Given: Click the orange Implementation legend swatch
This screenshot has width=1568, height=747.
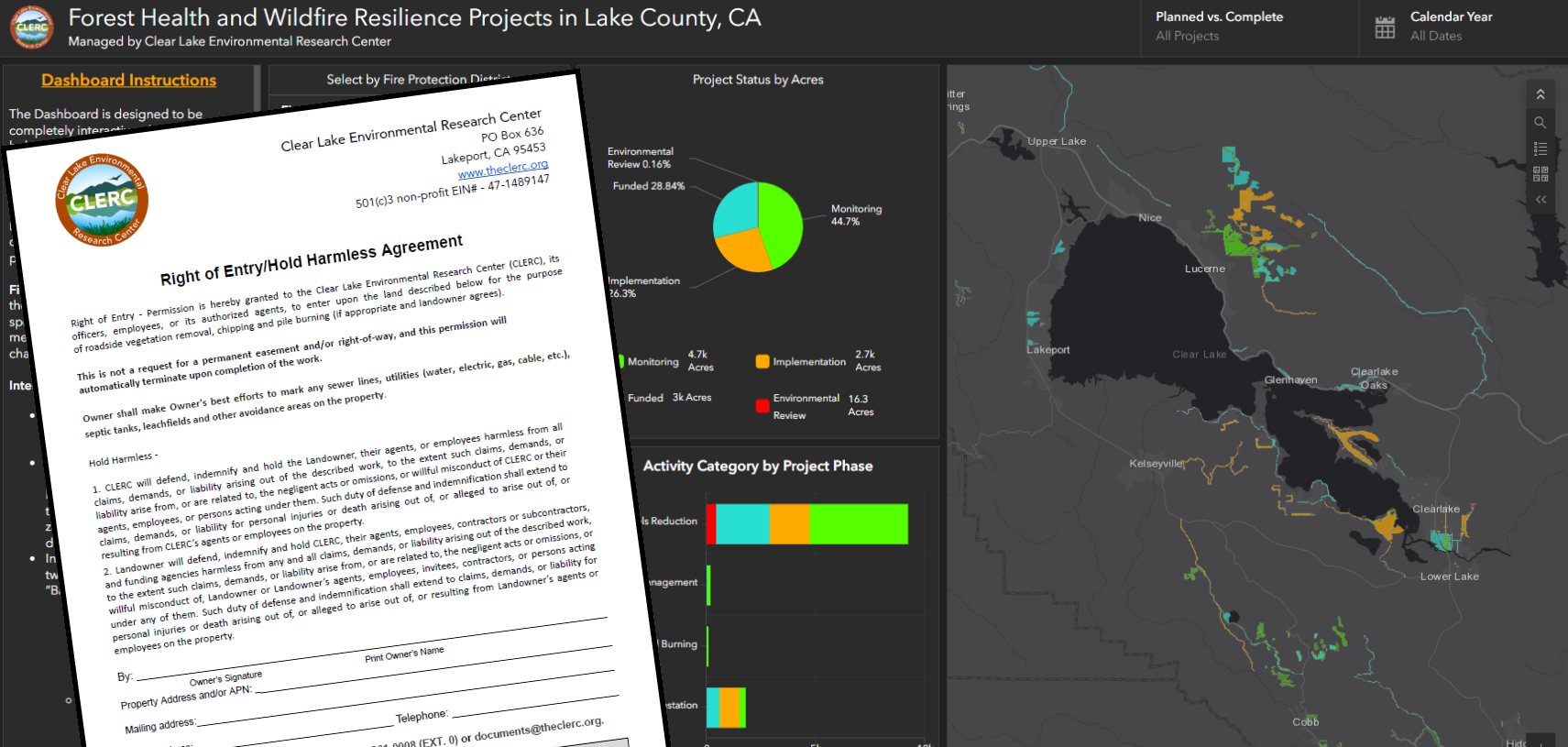Looking at the screenshot, I should coord(762,361).
